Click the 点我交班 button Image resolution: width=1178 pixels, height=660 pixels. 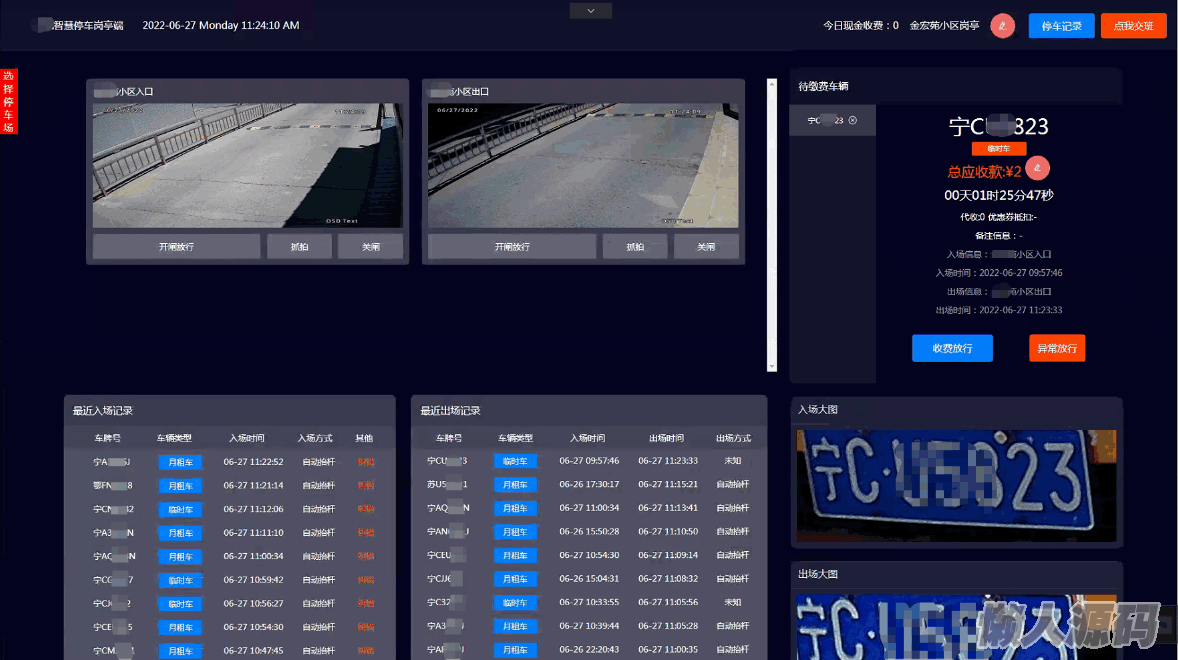[1133, 26]
